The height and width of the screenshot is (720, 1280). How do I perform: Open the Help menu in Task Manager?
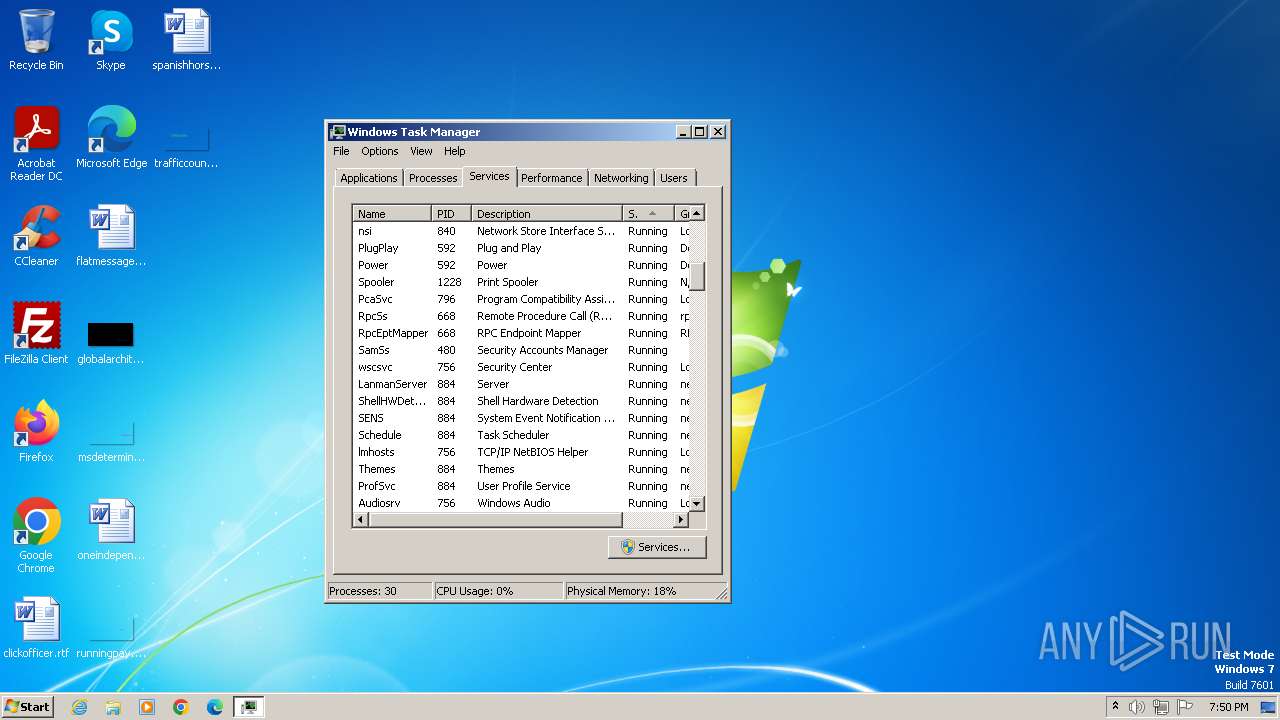coord(455,151)
